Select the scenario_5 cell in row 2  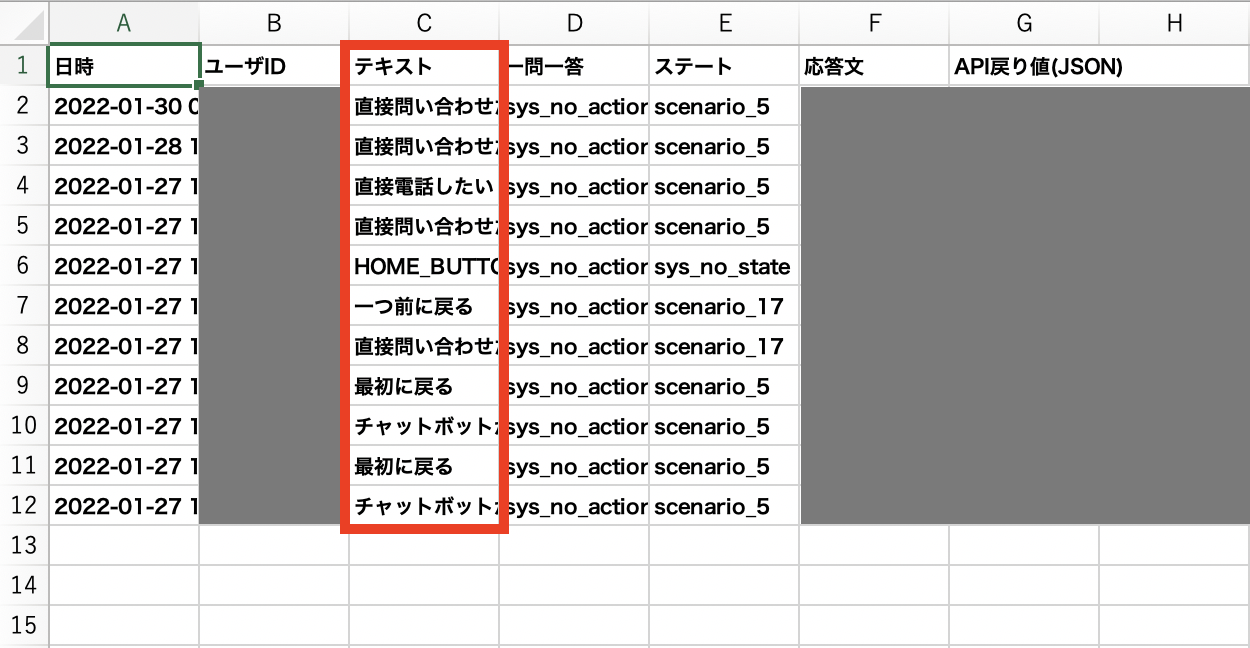pos(724,106)
